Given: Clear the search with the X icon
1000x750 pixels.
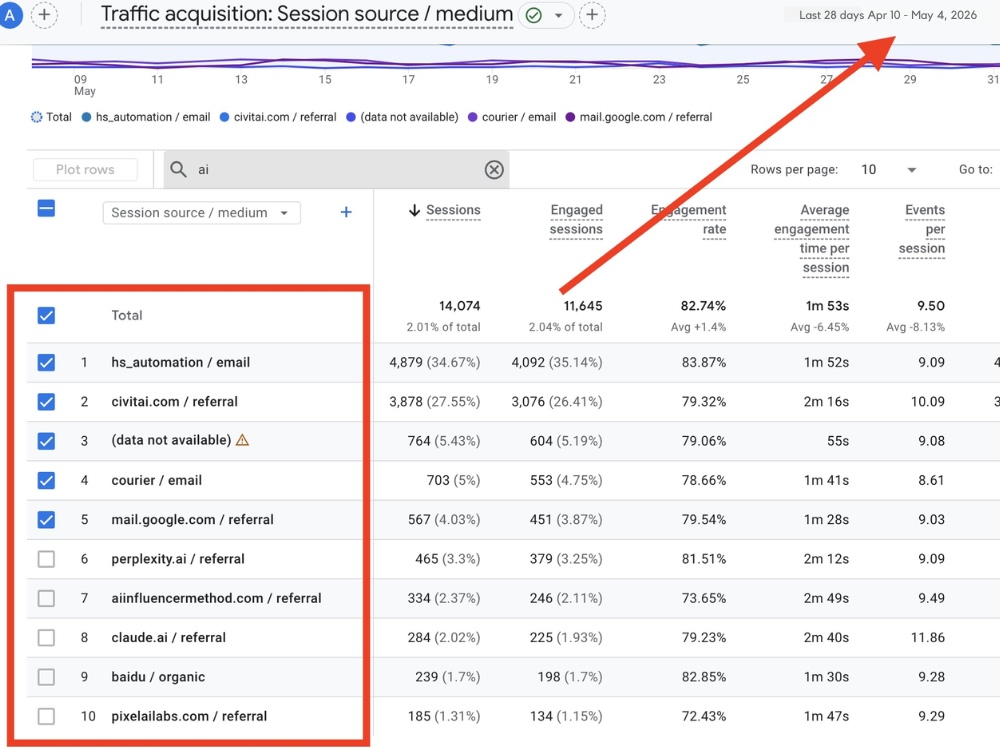Looking at the screenshot, I should (x=494, y=170).
